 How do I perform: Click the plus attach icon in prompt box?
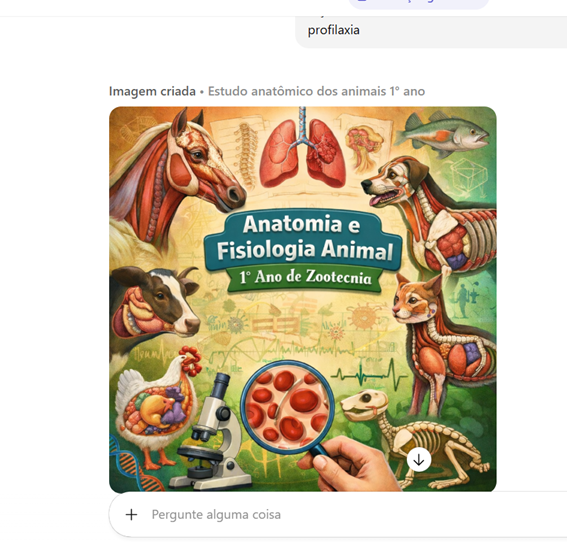tap(132, 515)
